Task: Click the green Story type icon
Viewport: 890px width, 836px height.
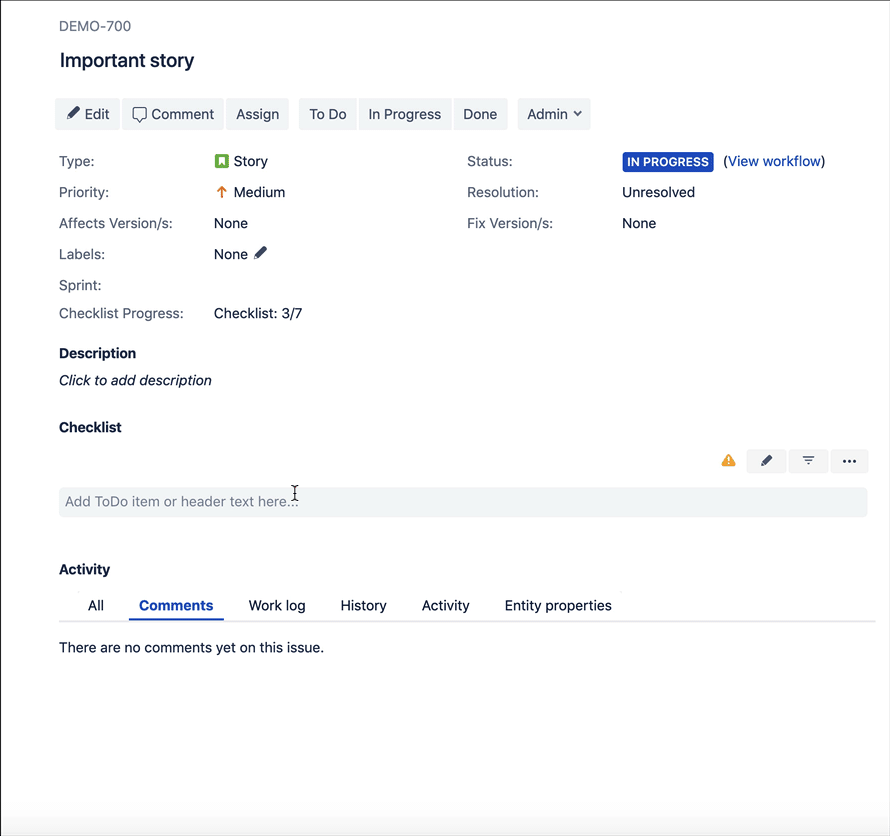Action: click(220, 160)
